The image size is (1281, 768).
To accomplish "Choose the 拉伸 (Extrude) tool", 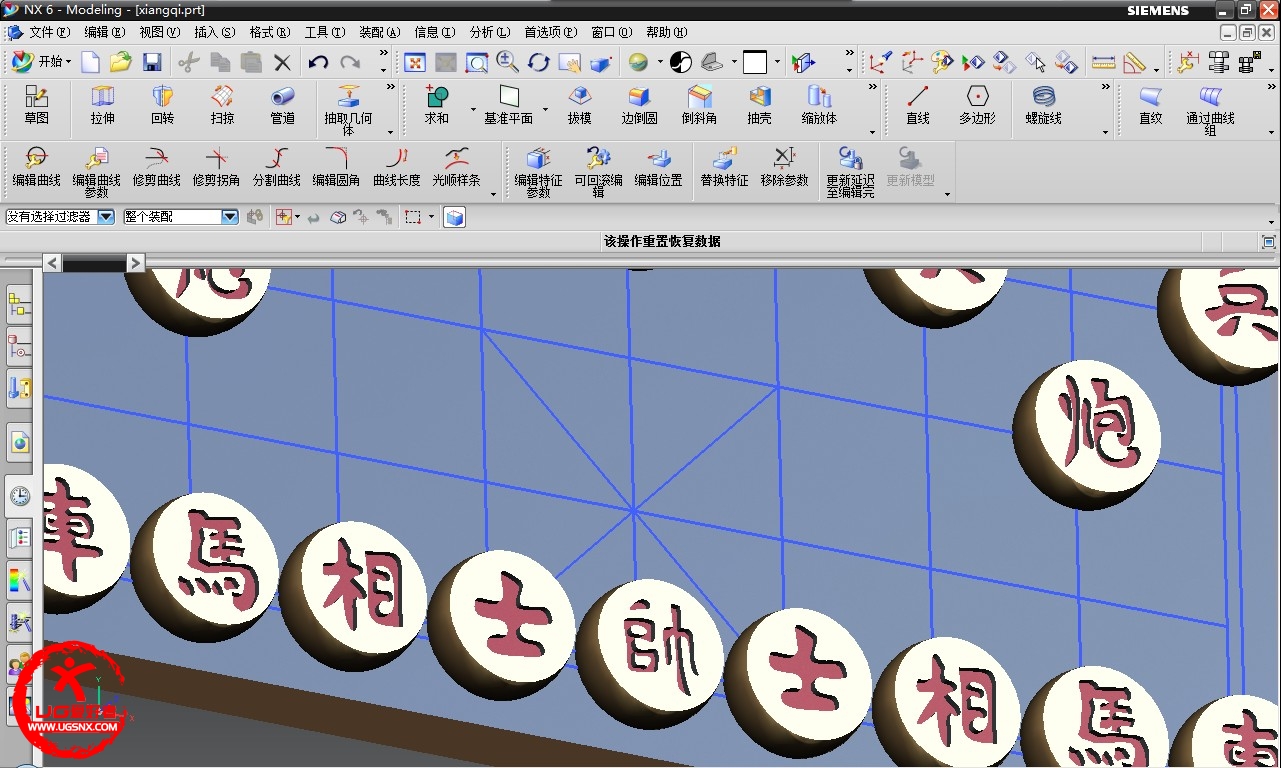I will tap(102, 106).
